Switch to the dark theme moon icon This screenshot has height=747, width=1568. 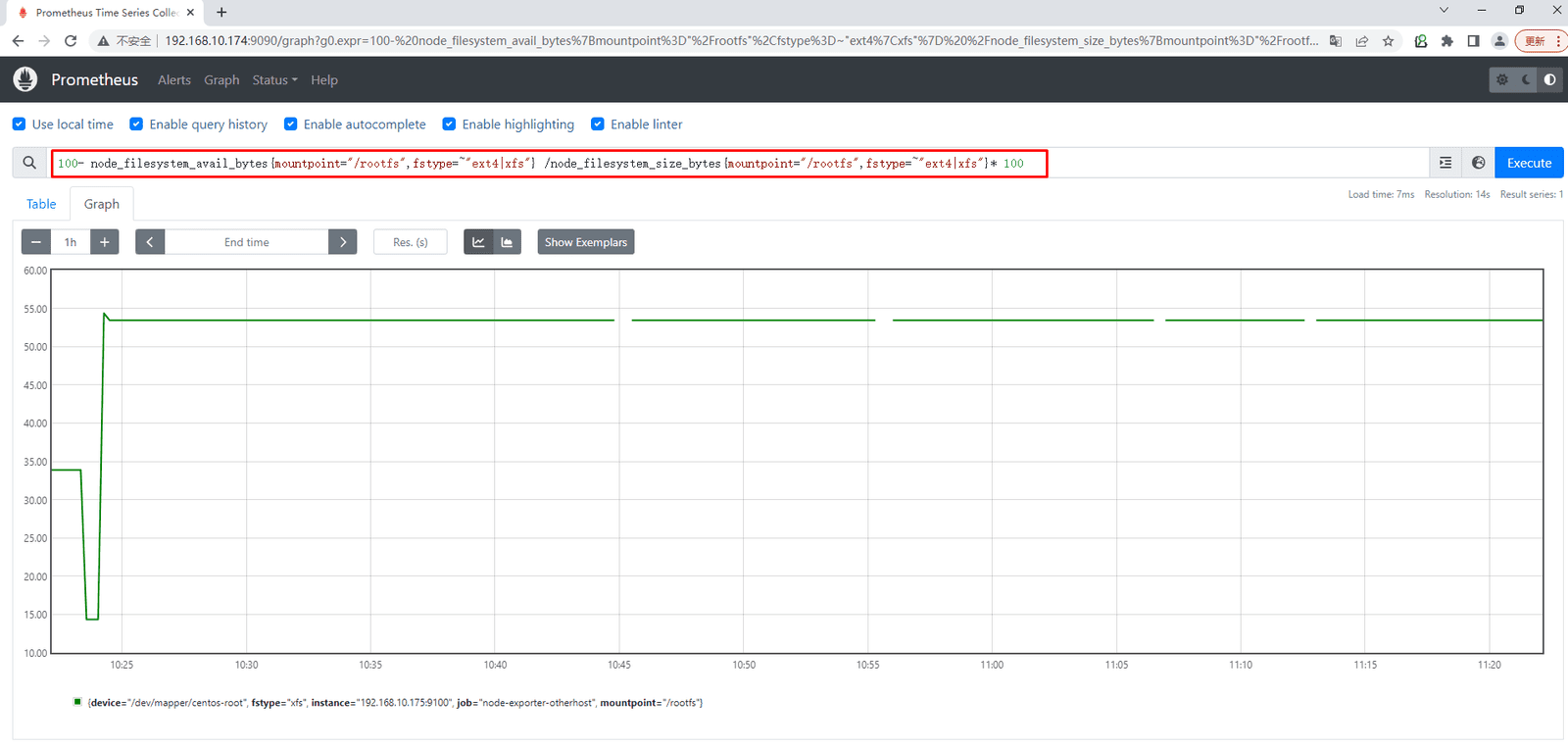point(1526,79)
